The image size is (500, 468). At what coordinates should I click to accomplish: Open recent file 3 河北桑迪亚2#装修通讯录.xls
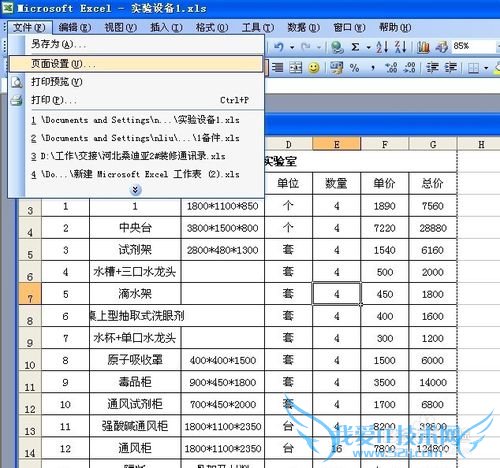136,156
